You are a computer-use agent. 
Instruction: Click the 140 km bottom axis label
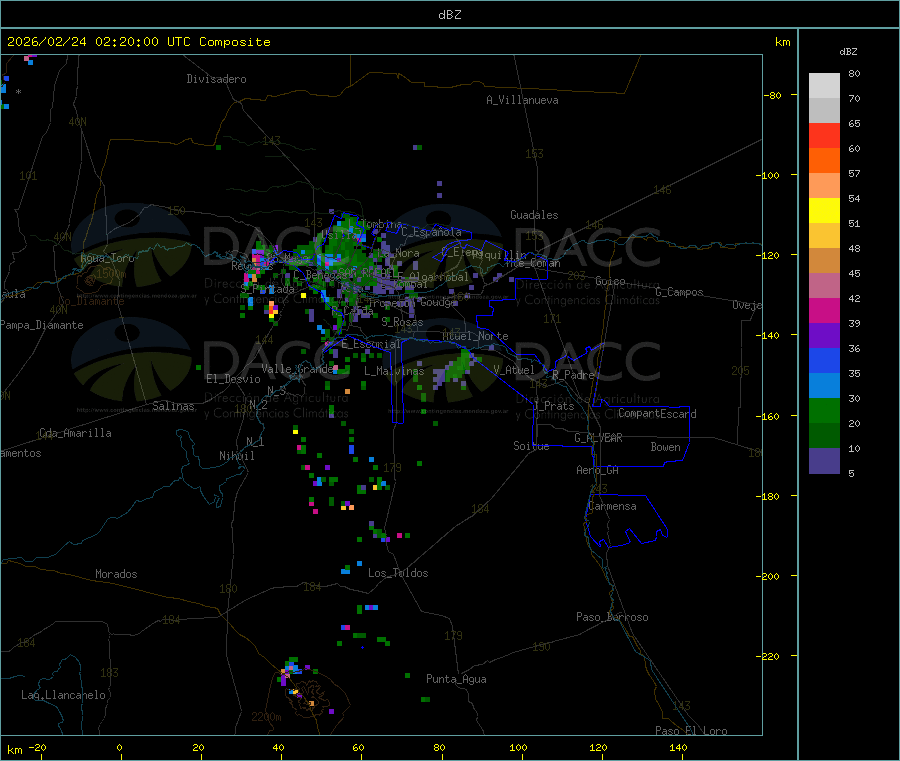coord(678,747)
